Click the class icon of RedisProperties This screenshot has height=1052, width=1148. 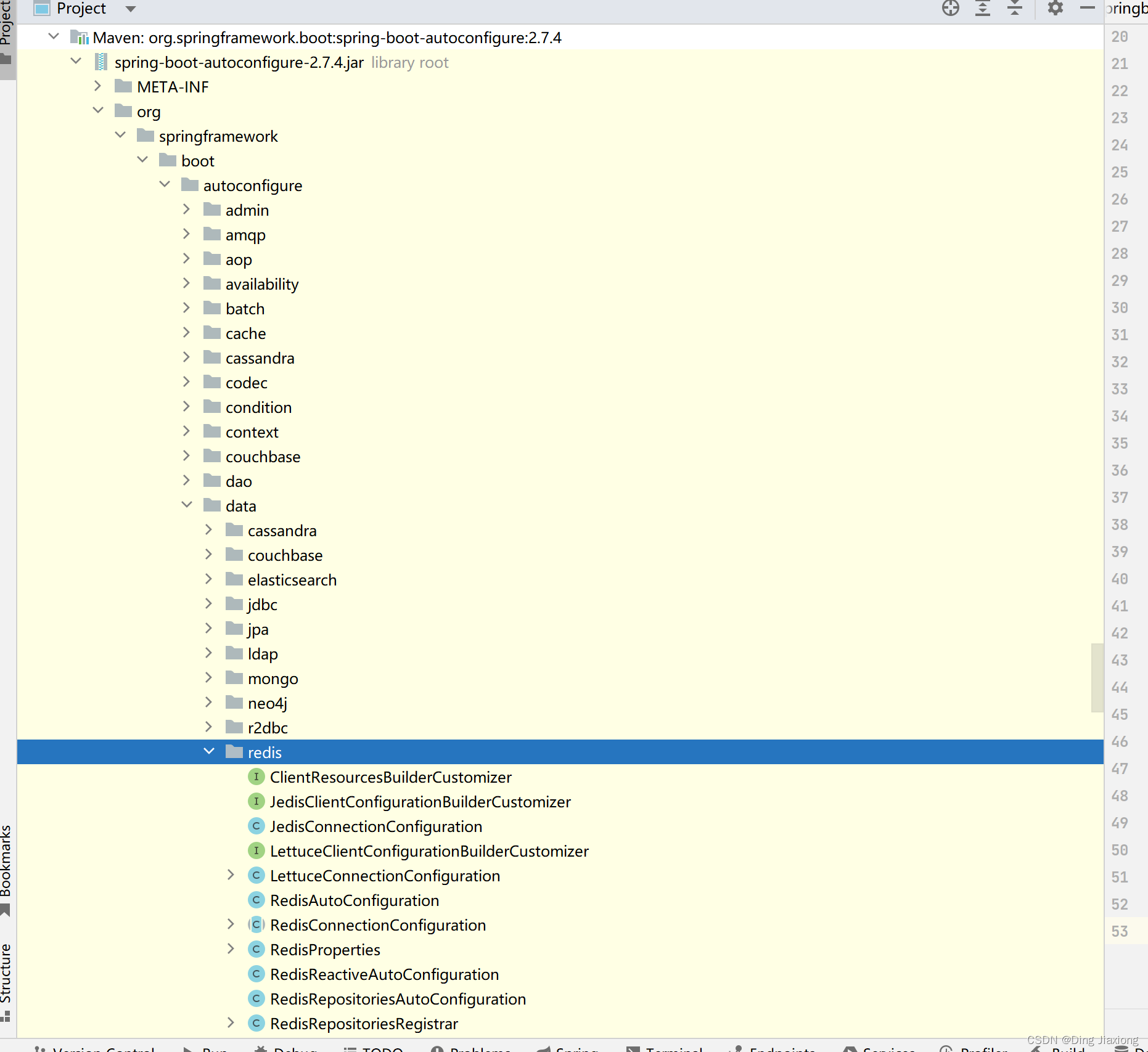click(x=256, y=950)
